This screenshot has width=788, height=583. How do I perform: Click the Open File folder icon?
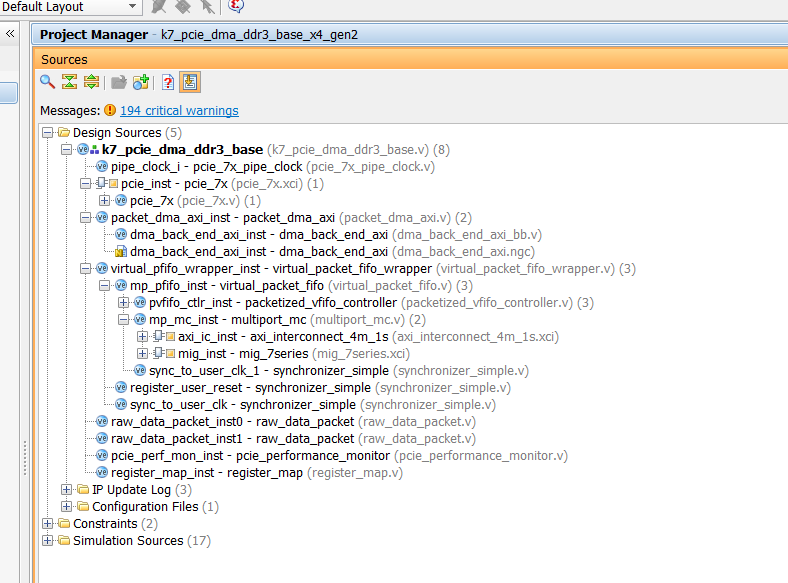pos(118,82)
